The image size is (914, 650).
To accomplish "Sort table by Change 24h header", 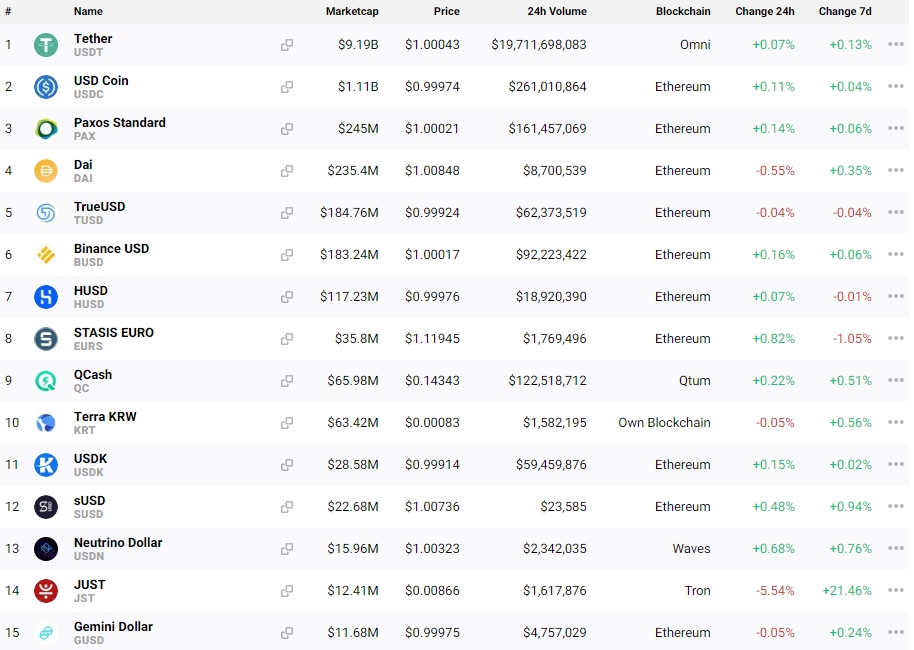I will click(765, 11).
